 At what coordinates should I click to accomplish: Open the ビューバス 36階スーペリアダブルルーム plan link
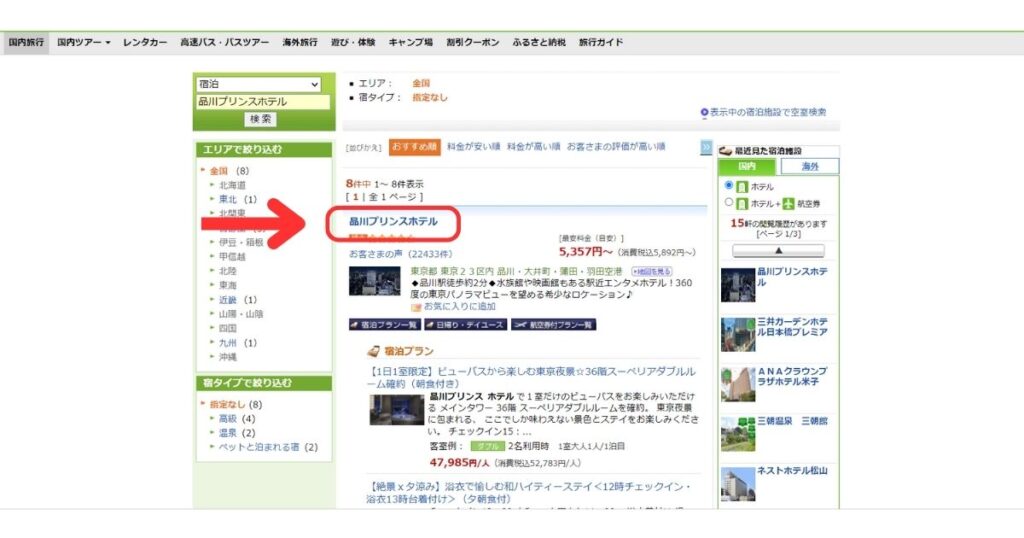[531, 378]
